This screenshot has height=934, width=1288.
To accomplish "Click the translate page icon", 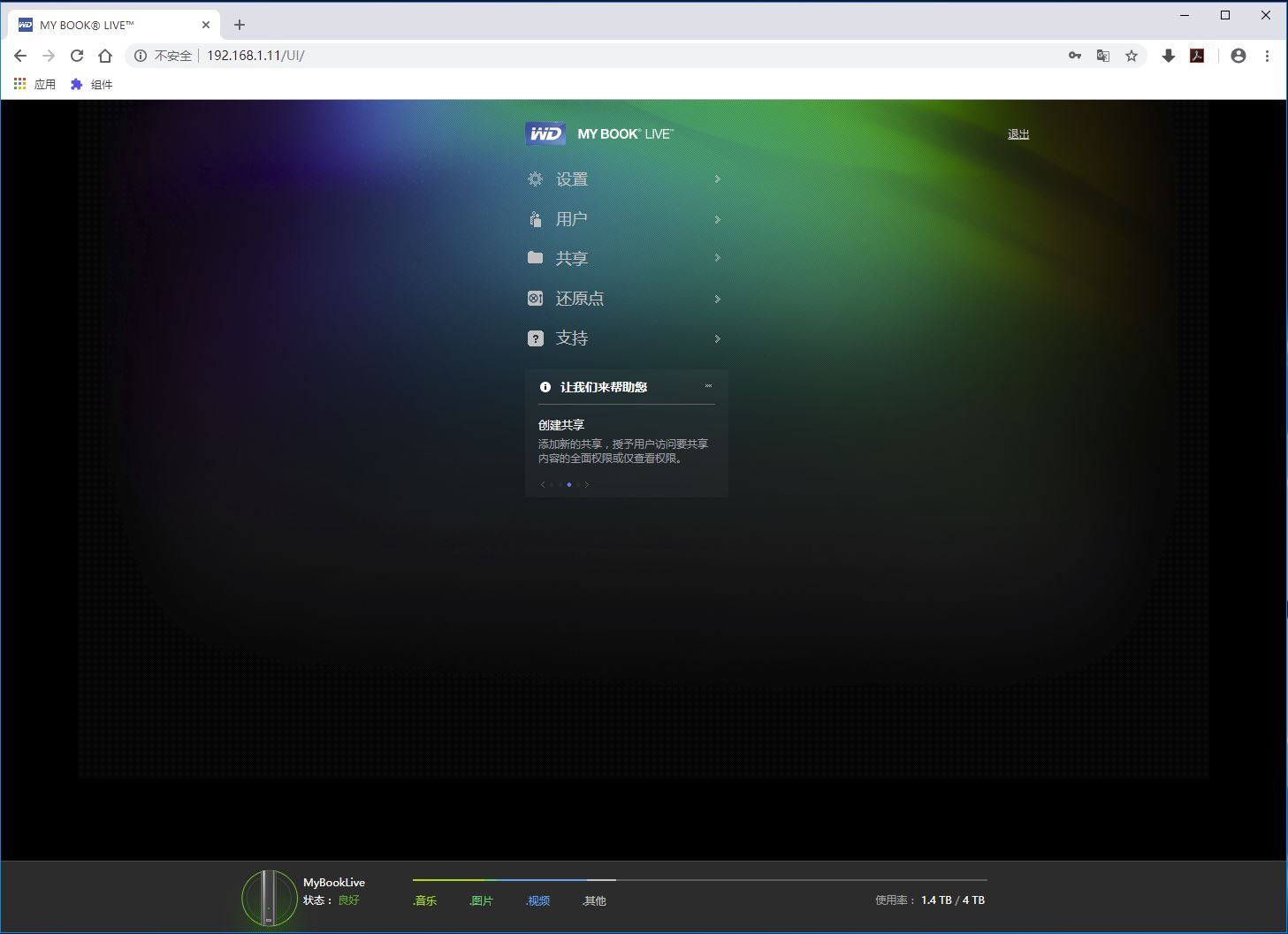I will [1103, 56].
